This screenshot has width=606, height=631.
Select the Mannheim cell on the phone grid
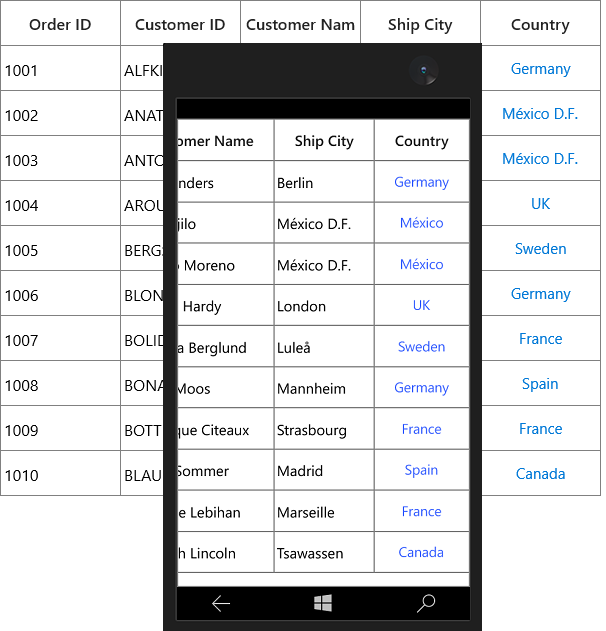tap(324, 388)
